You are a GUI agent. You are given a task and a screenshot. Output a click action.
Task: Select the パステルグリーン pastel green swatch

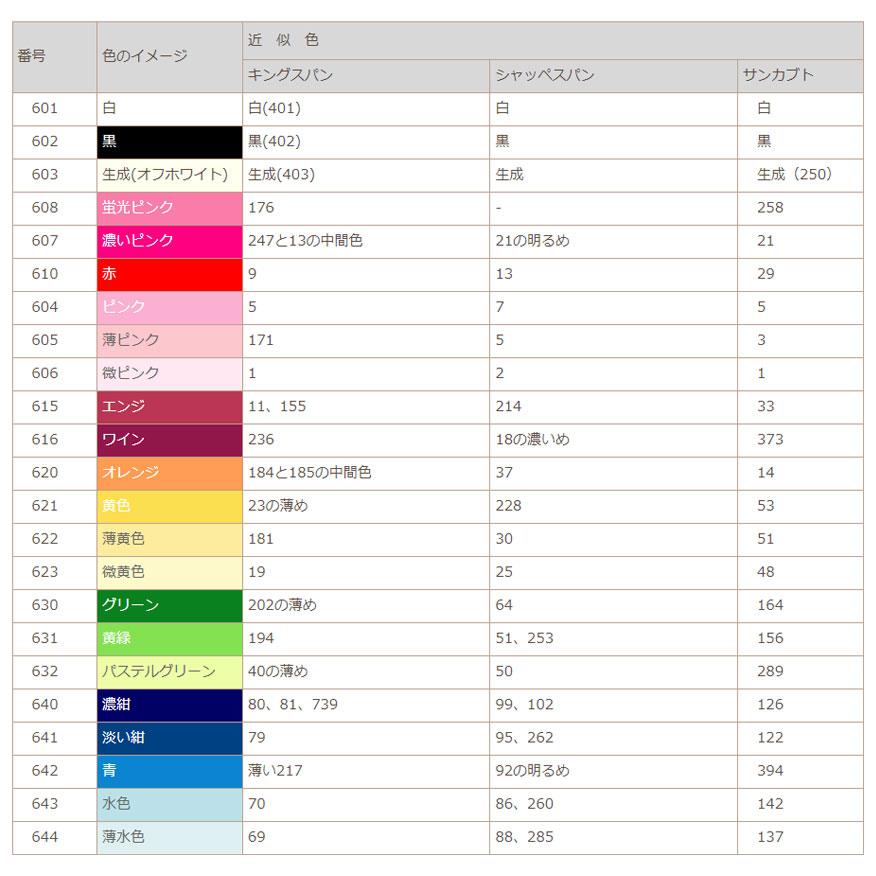(x=169, y=671)
